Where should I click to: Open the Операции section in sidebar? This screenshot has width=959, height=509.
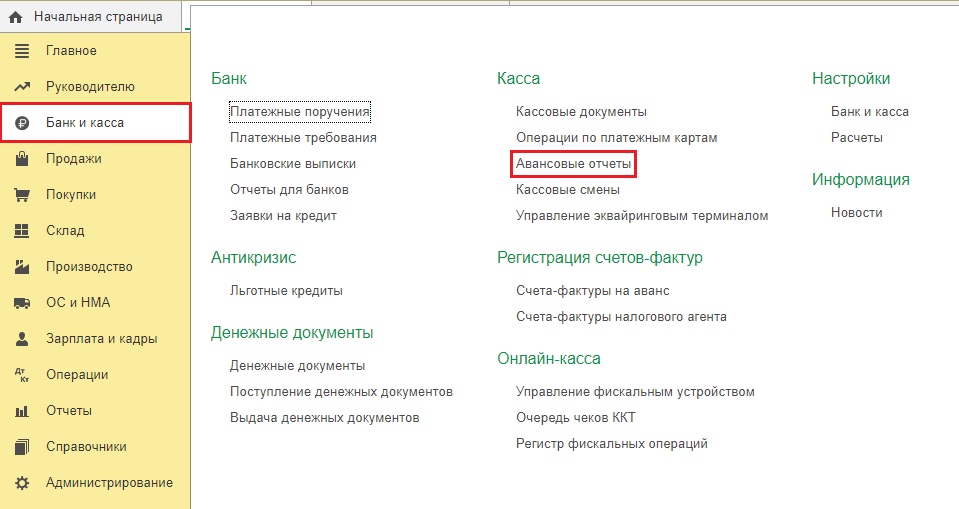pos(76,375)
